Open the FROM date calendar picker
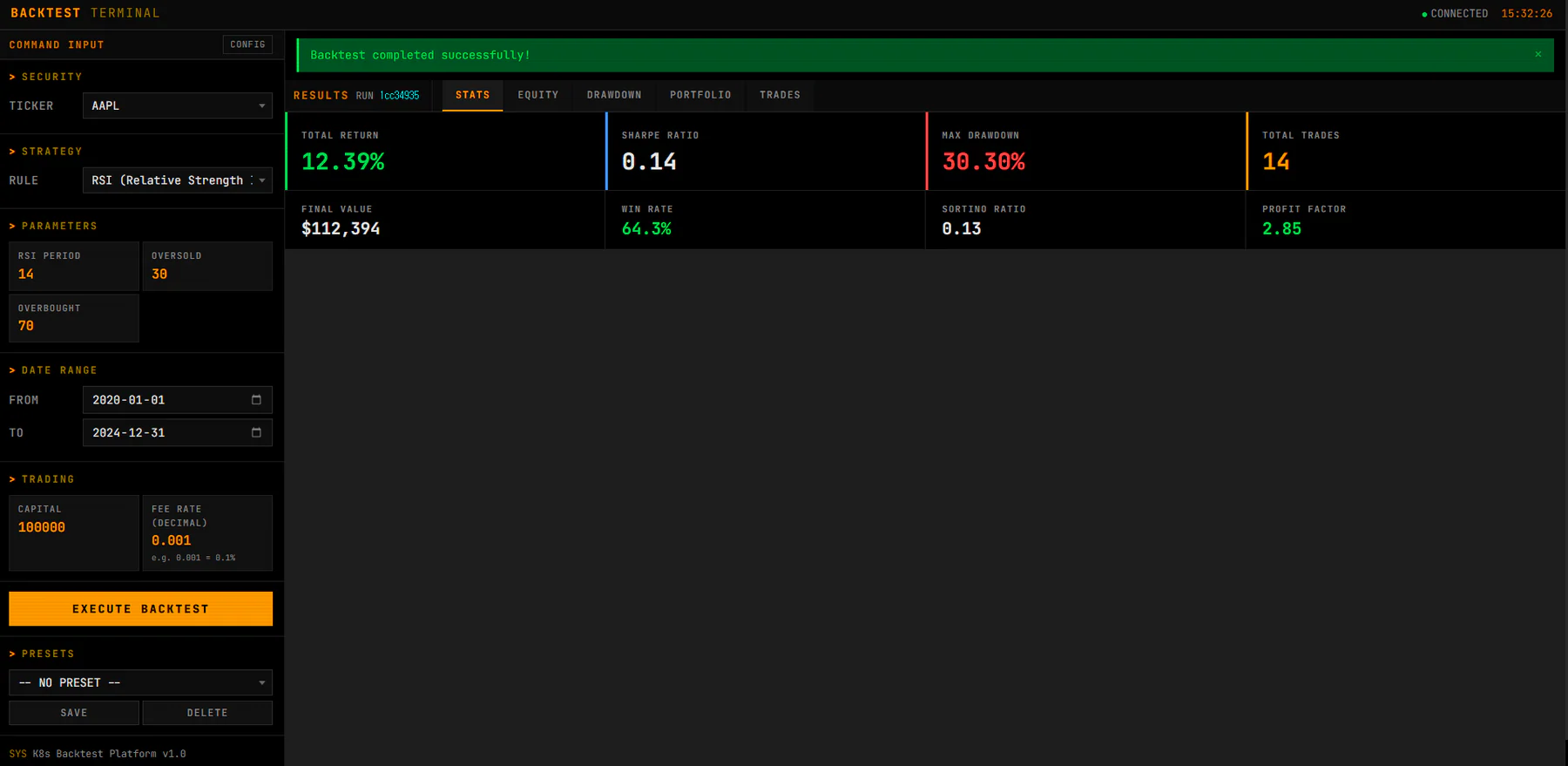The width and height of the screenshot is (1568, 766). [256, 400]
